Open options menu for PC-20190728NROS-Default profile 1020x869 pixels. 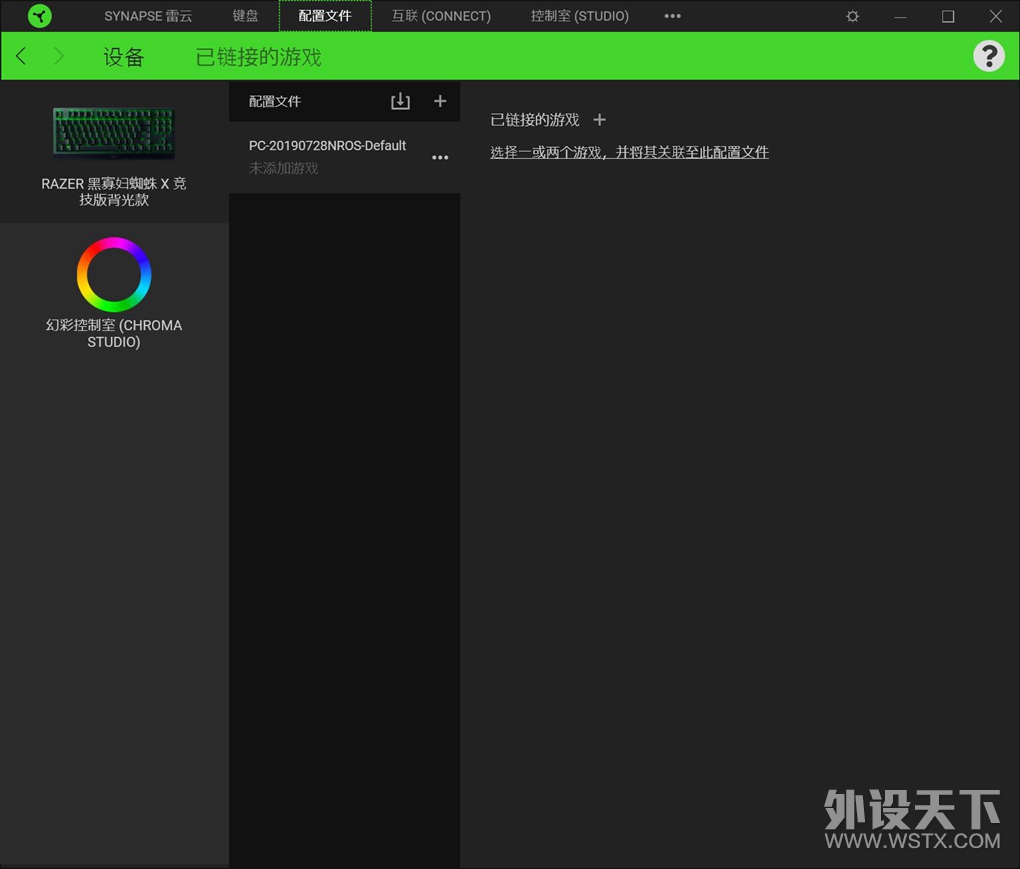click(x=440, y=157)
